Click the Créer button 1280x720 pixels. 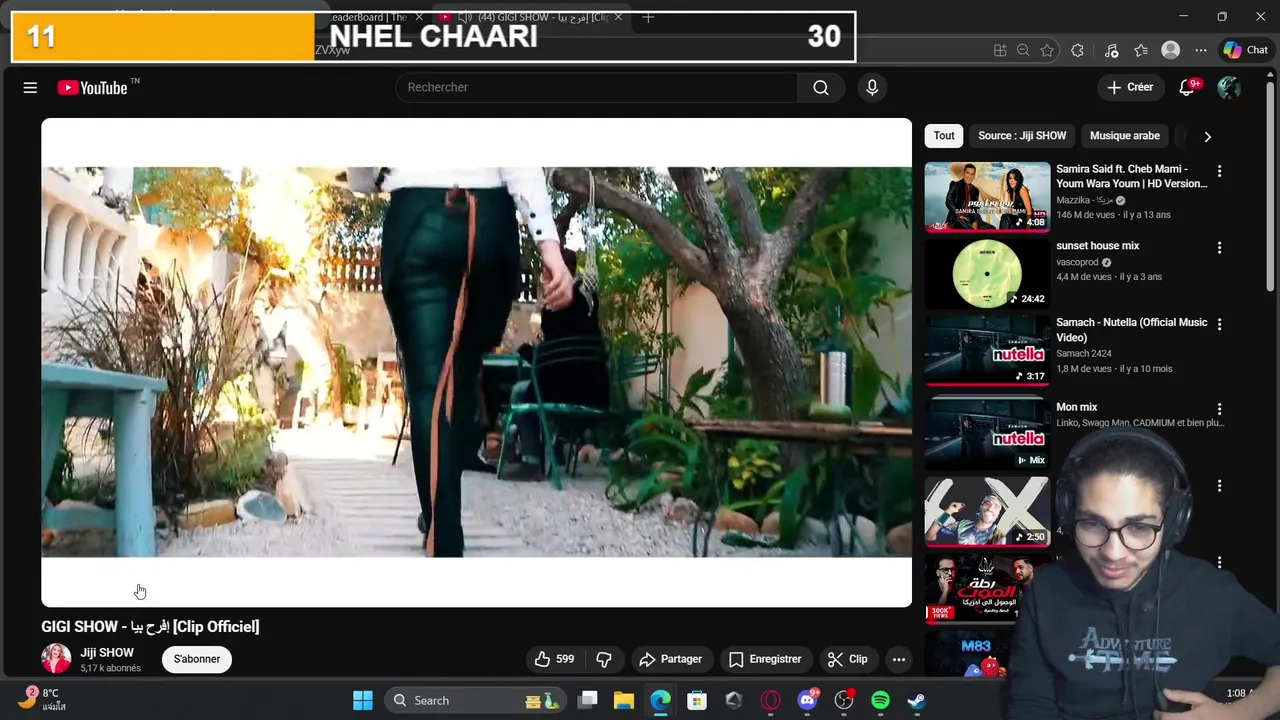coord(1130,88)
